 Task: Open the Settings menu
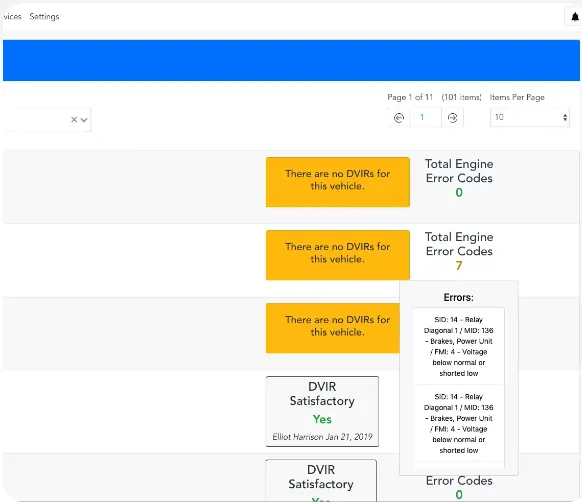[x=44, y=17]
